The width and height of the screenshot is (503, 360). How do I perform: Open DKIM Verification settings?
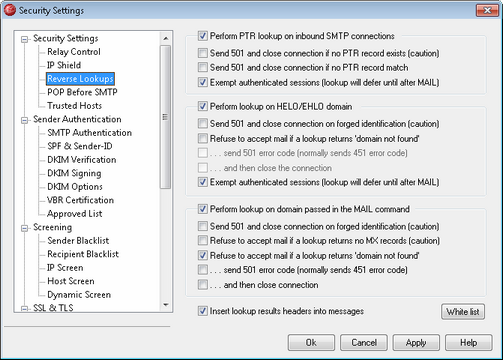click(x=82, y=160)
